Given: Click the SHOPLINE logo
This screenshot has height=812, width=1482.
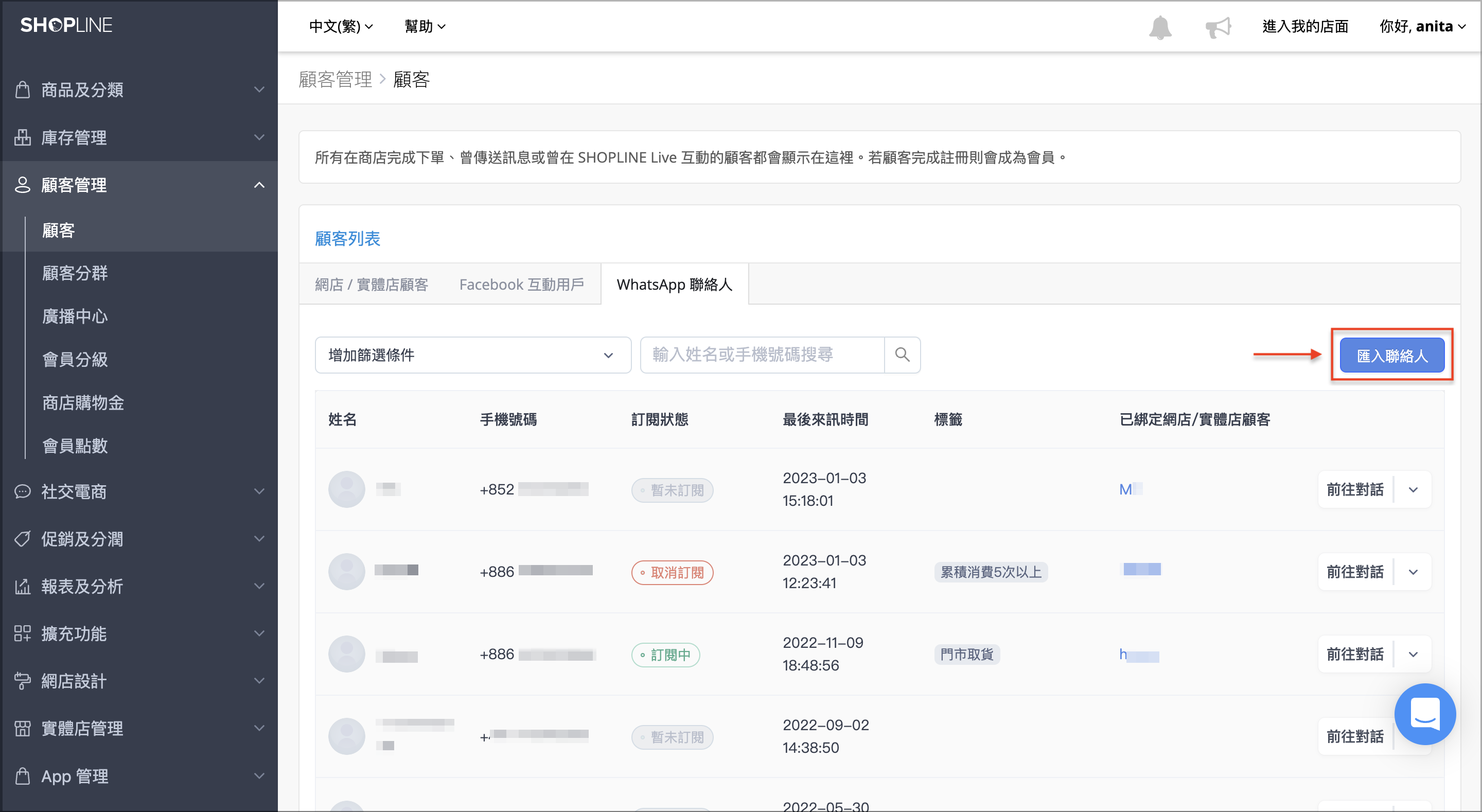Looking at the screenshot, I should coord(66,25).
